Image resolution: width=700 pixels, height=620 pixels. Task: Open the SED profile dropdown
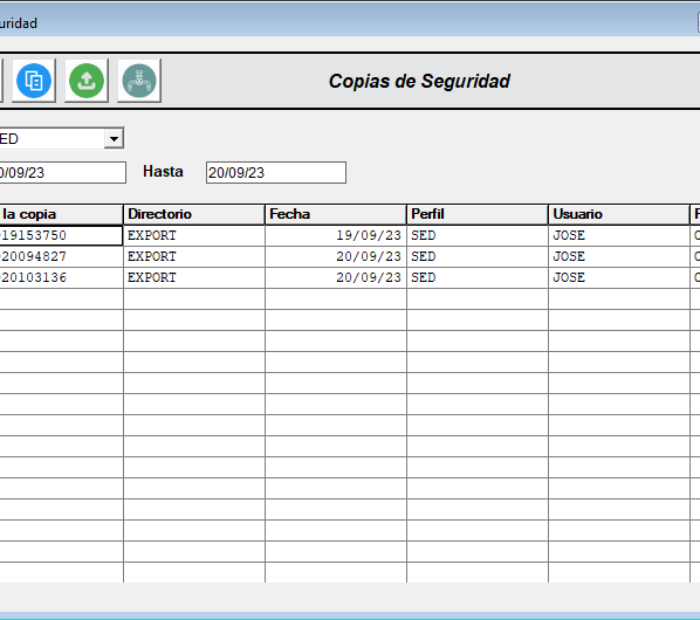114,139
